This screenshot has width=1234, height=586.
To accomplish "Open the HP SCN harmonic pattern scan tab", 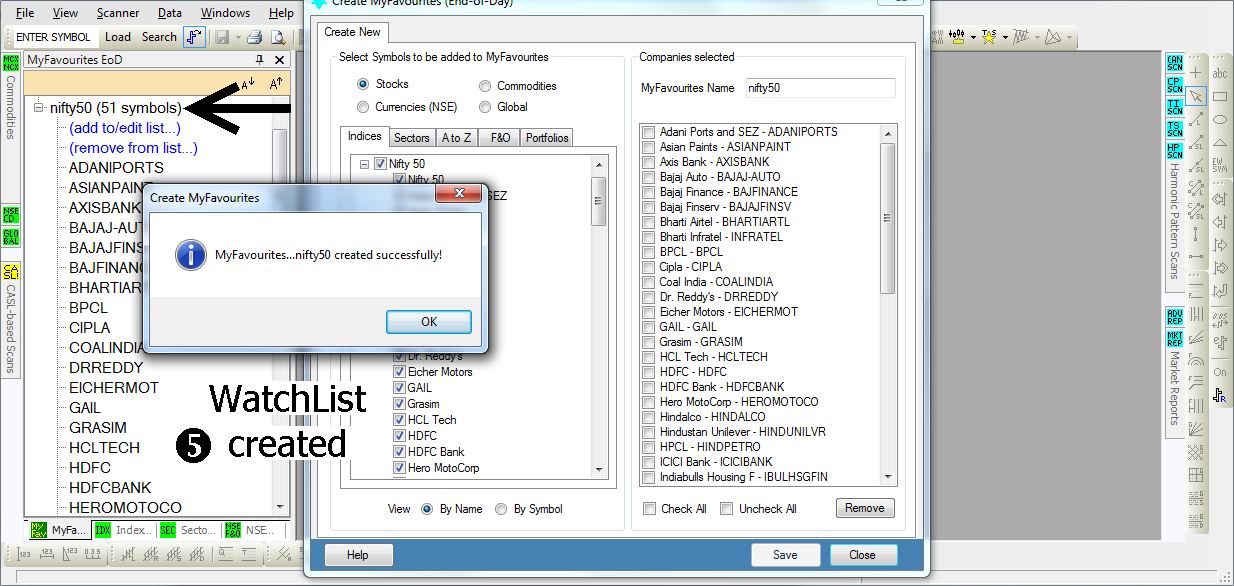I will pyautogui.click(x=1174, y=151).
